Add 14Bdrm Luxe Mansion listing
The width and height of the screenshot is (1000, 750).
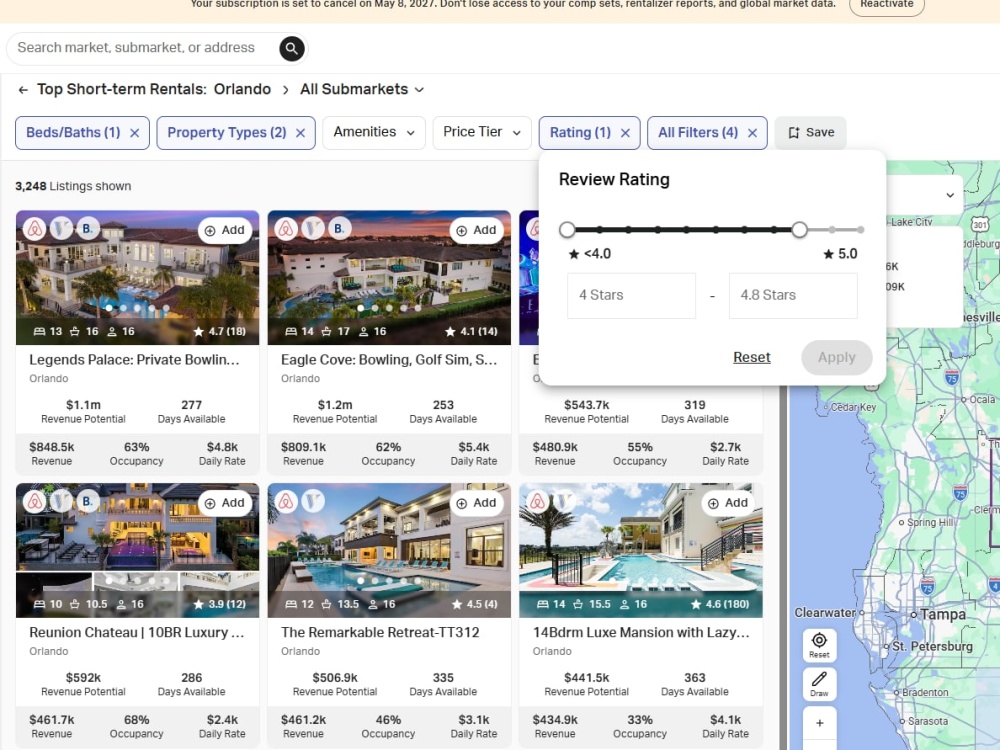pos(728,503)
